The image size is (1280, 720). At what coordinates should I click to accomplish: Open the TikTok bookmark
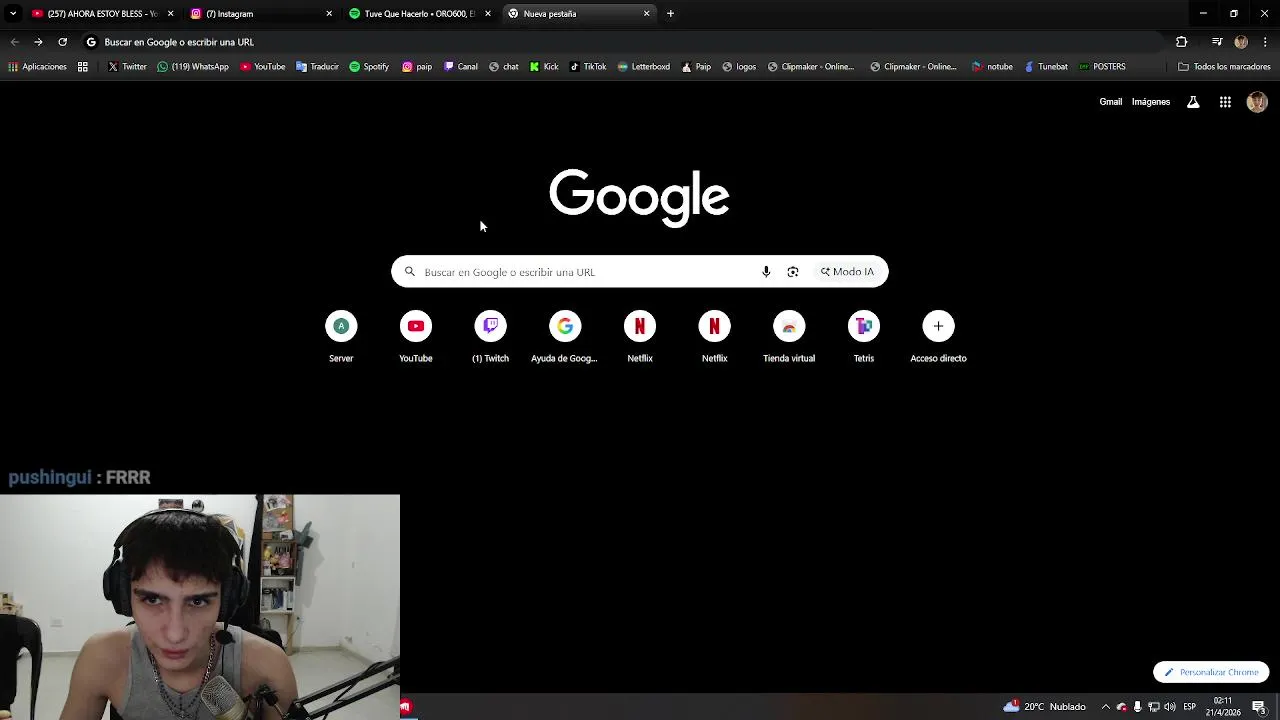click(x=588, y=67)
